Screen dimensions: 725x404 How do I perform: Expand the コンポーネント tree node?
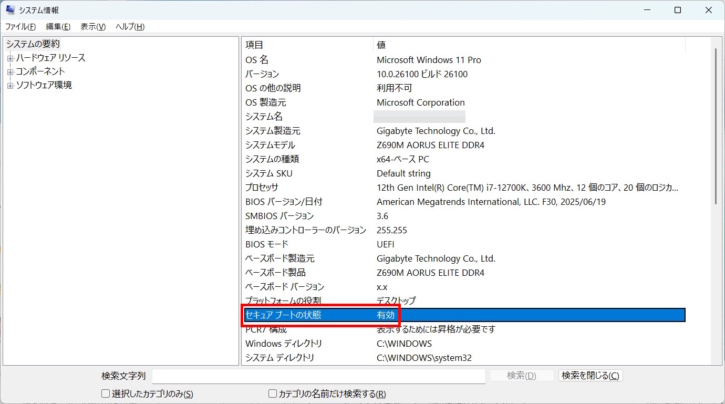tap(10, 72)
